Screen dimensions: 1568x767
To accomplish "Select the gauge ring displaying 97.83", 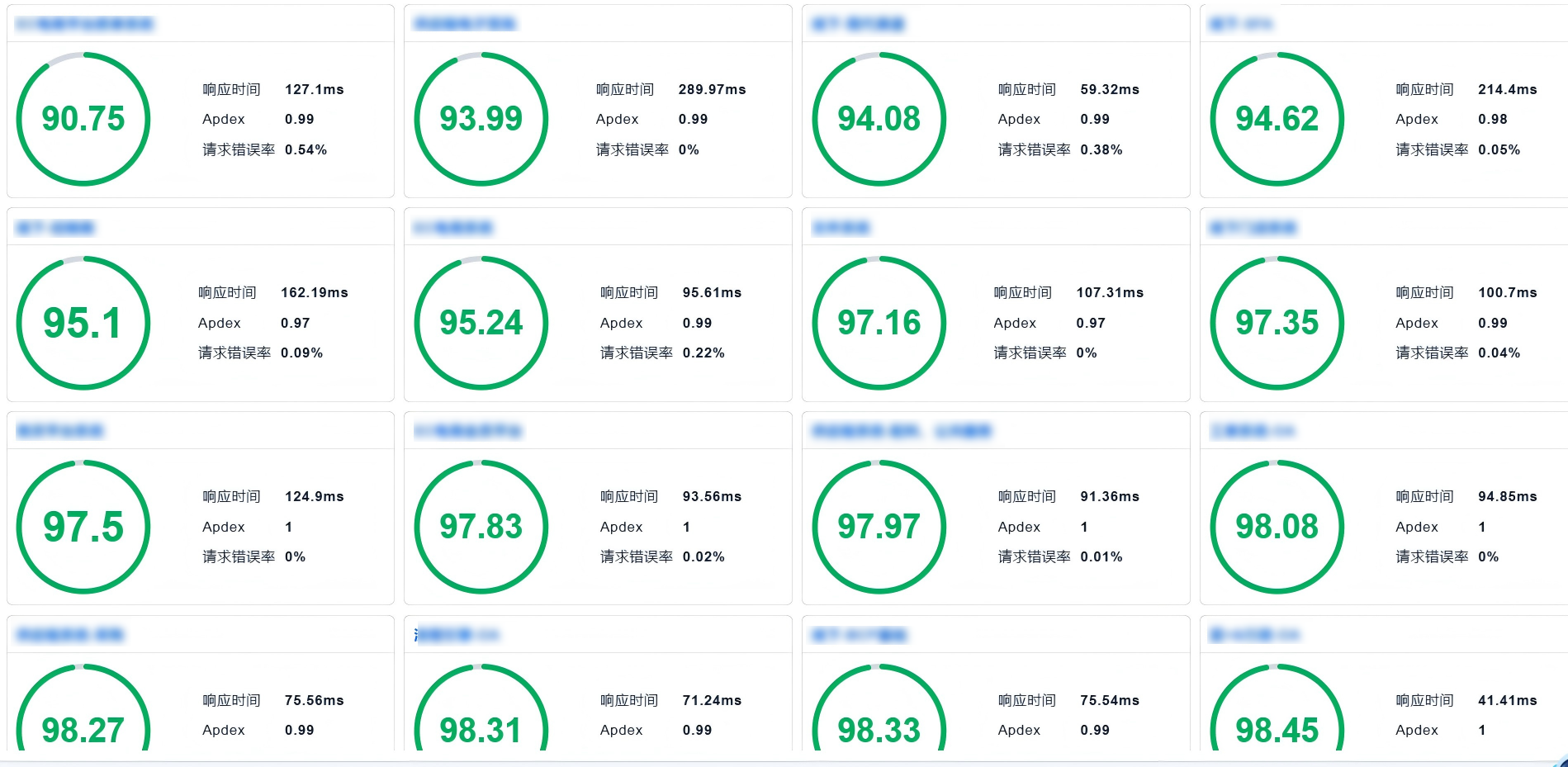I will (x=480, y=527).
